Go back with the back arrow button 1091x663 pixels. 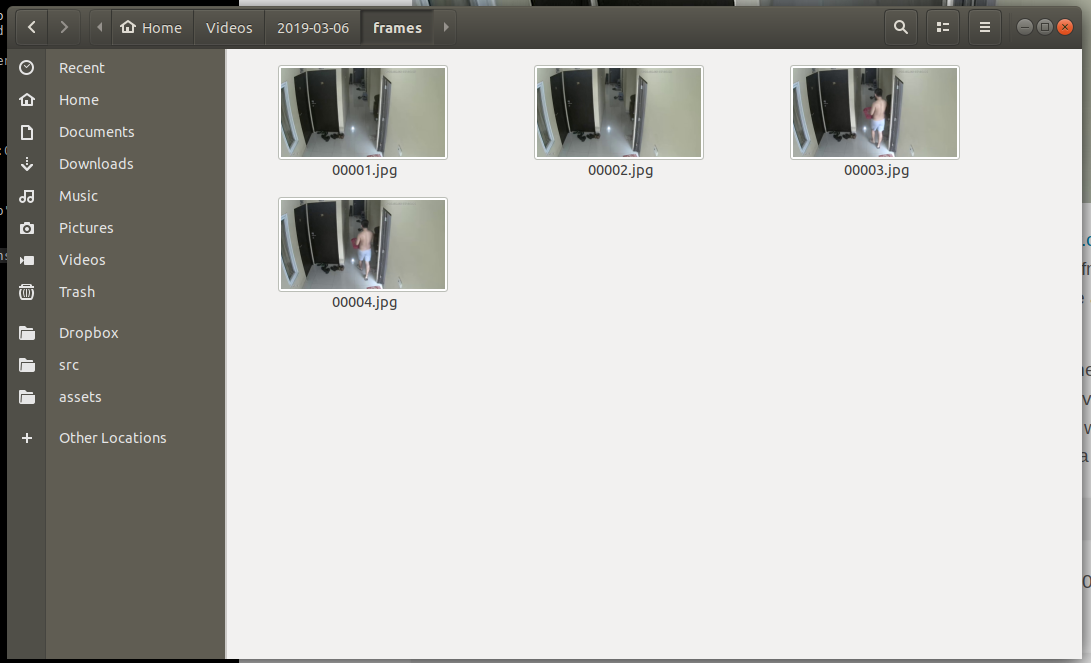(x=31, y=28)
